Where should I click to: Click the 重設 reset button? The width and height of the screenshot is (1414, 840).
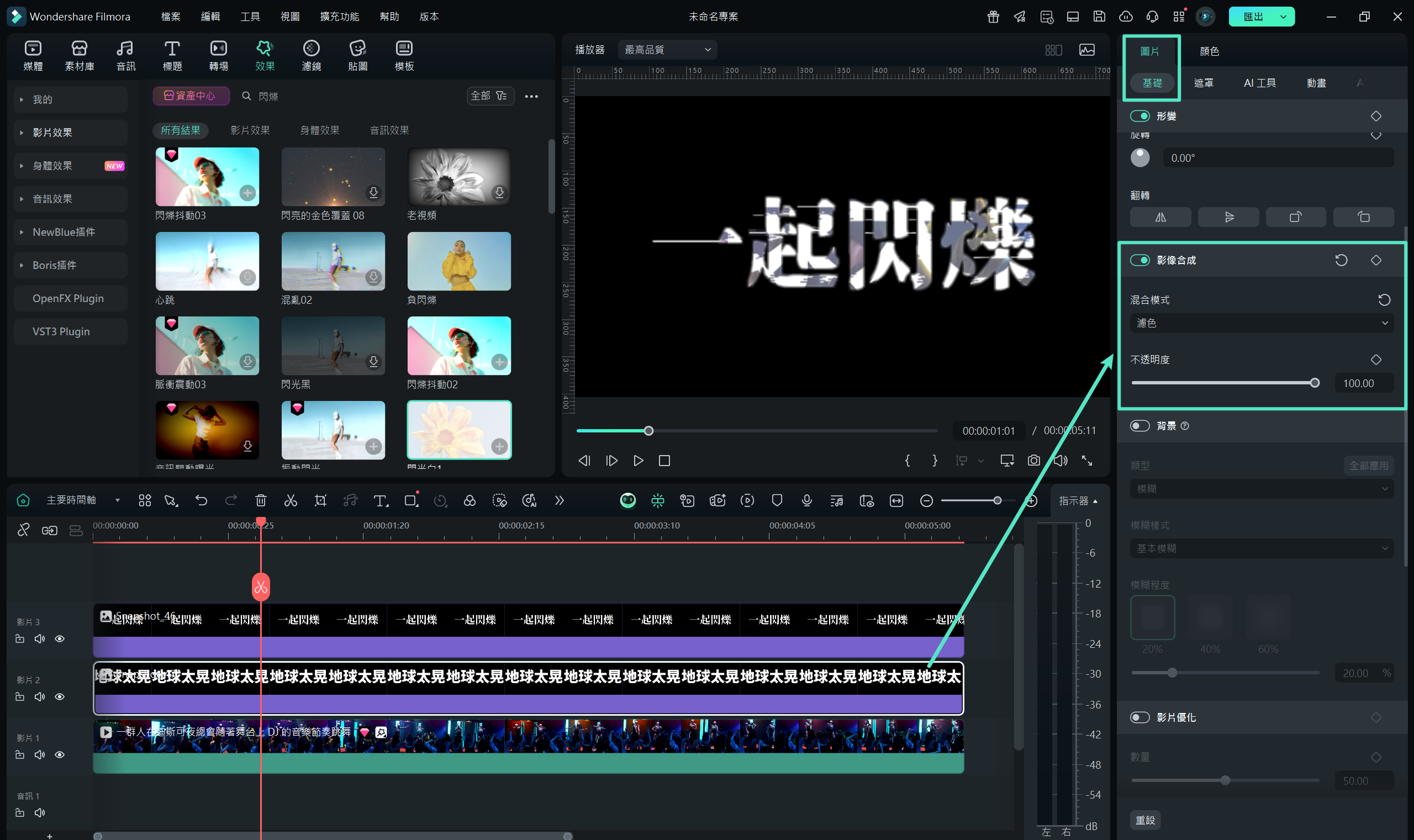1145,820
